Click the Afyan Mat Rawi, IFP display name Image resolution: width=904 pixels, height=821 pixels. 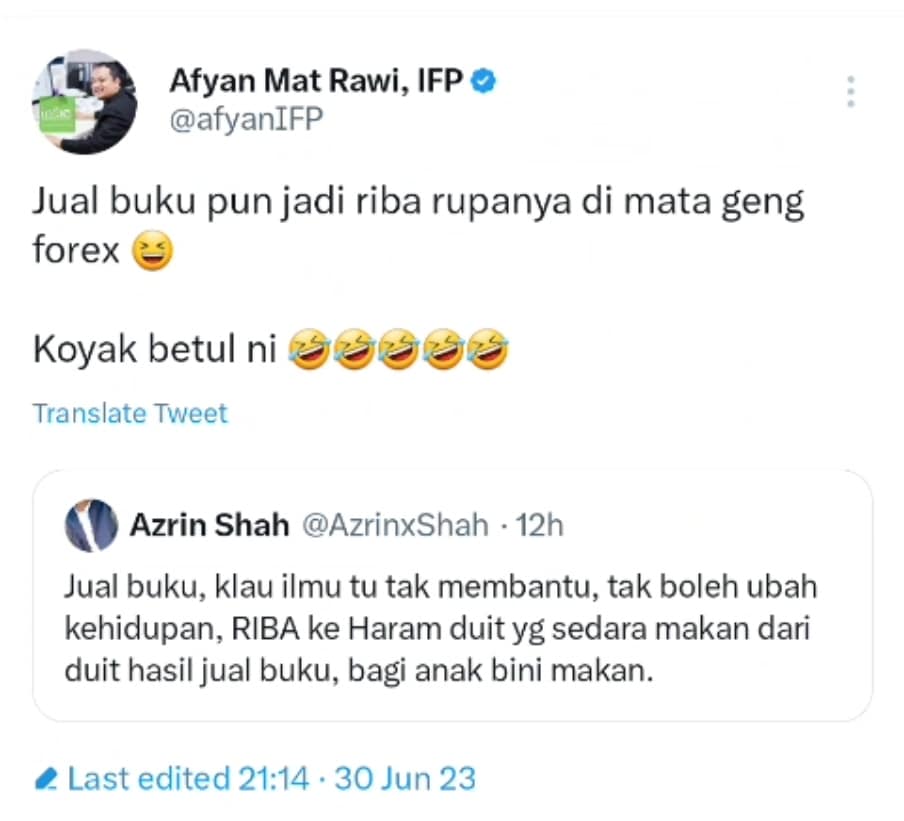coord(316,81)
